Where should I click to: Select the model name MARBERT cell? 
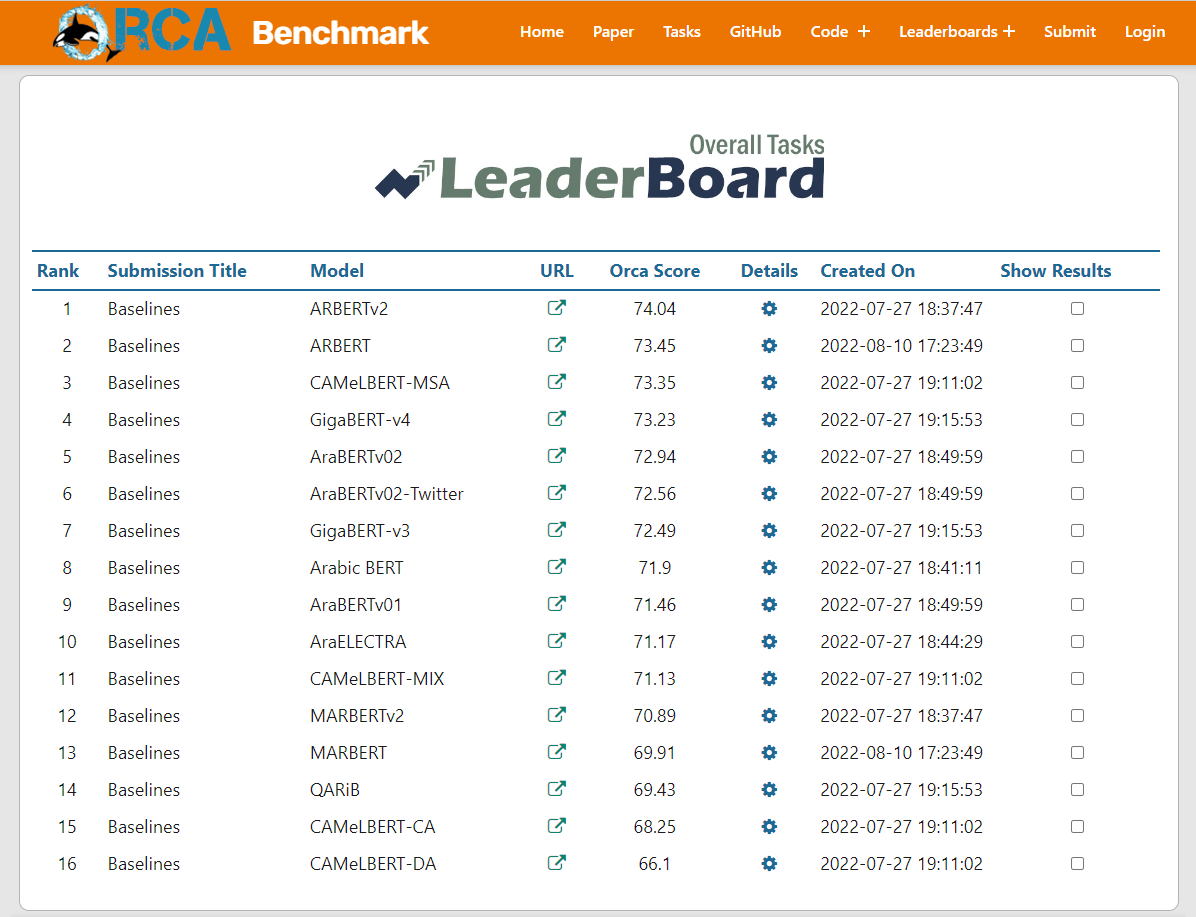pyautogui.click(x=349, y=753)
